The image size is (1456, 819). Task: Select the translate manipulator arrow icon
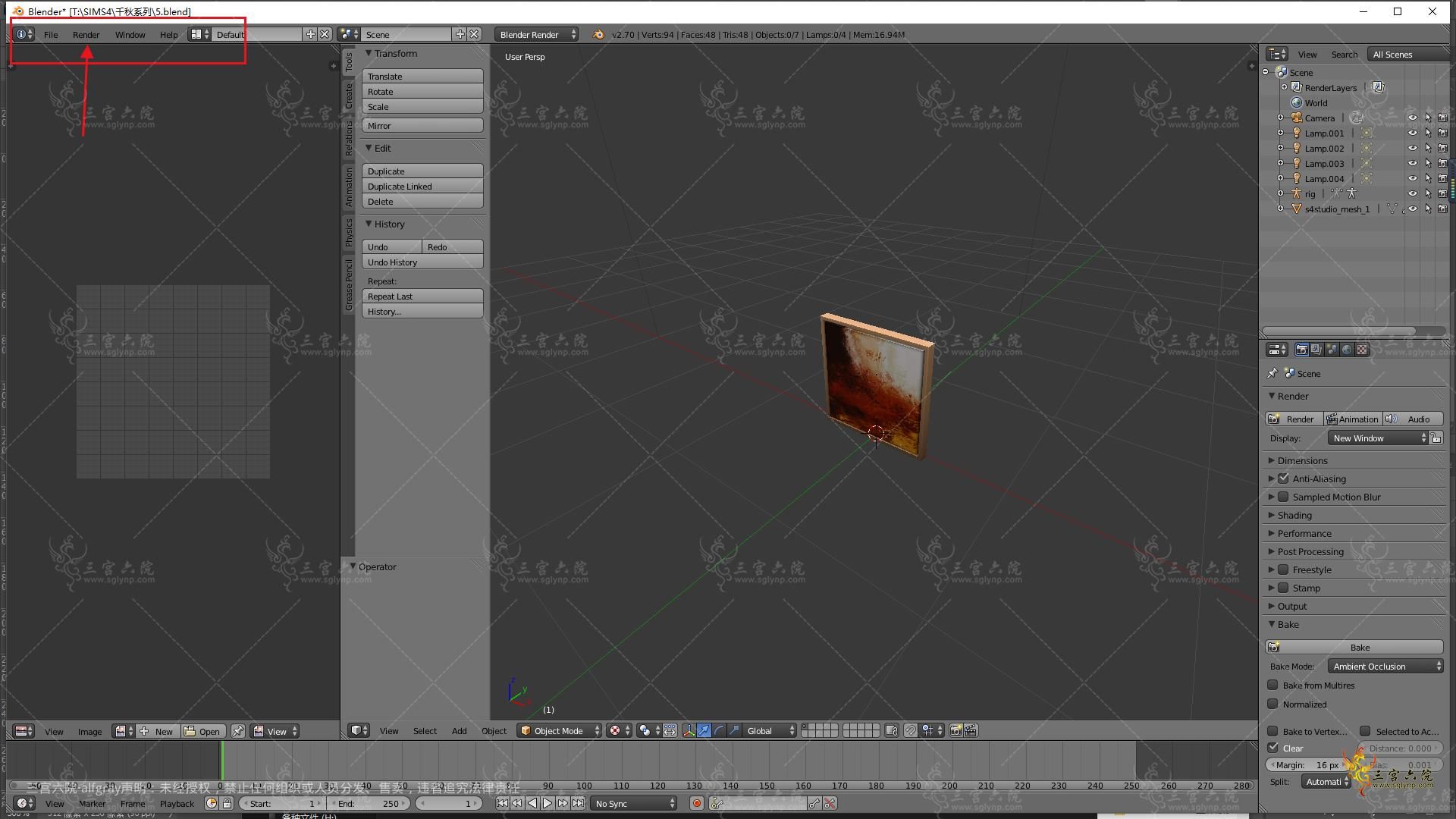704,731
